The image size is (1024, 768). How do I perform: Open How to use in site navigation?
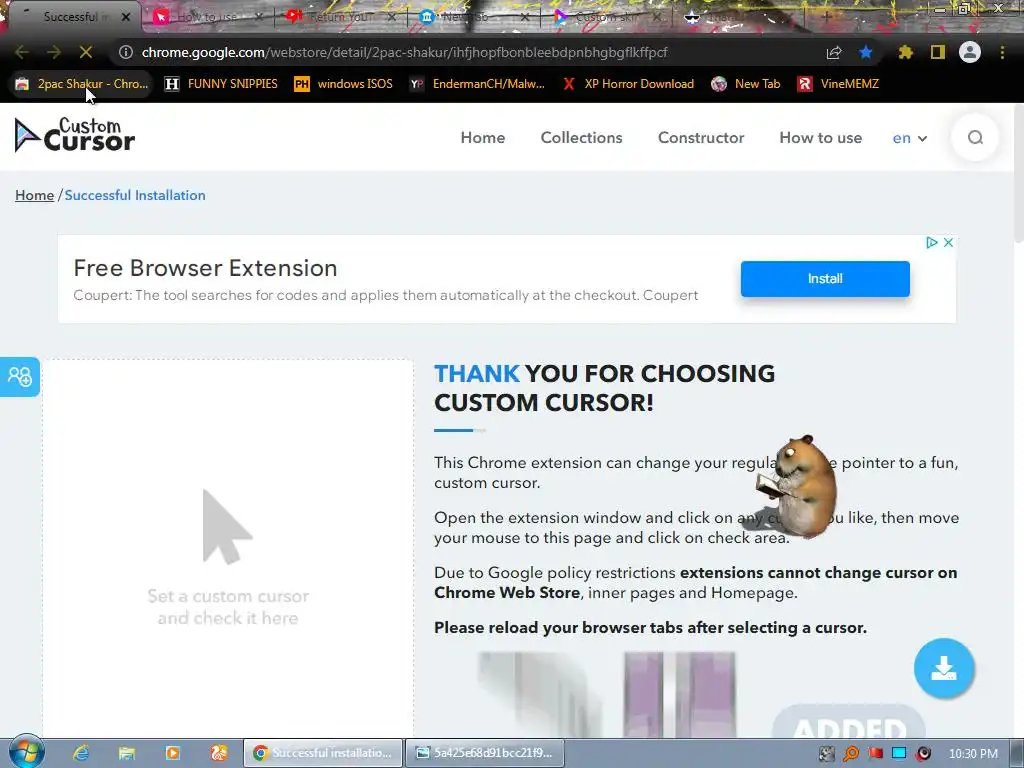pos(820,138)
